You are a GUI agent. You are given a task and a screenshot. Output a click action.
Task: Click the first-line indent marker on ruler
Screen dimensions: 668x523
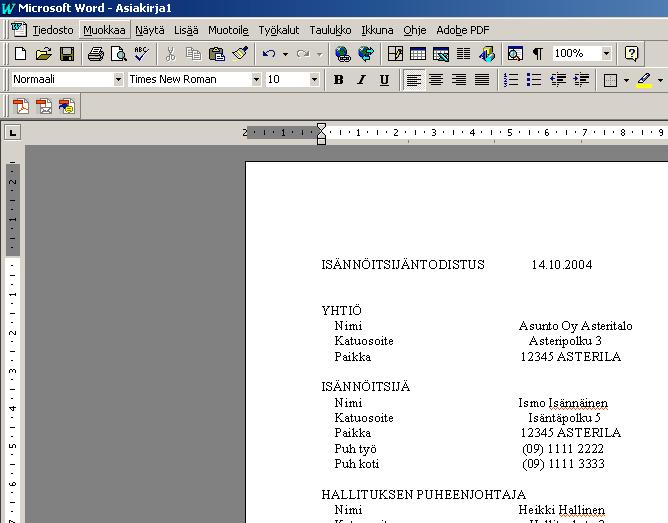point(322,127)
